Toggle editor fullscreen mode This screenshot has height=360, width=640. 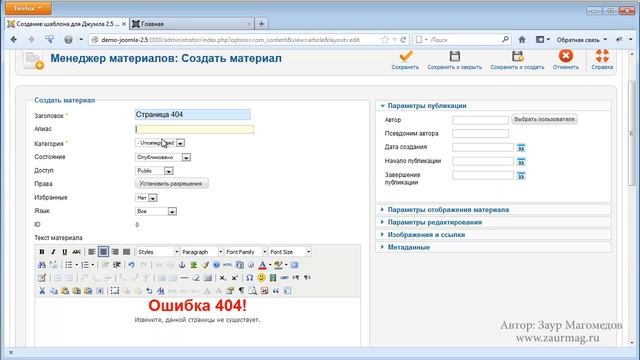pos(294,265)
